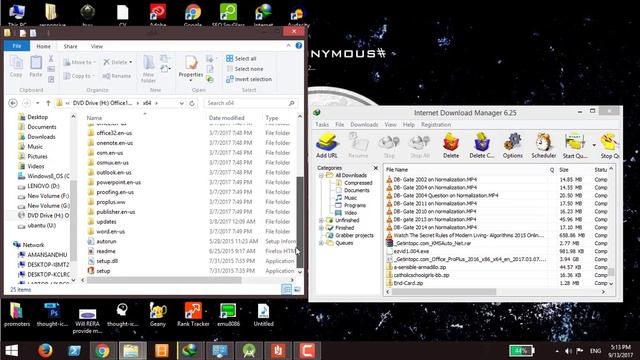
Task: Open the Scheduler clock icon in IDM
Action: pos(544,146)
